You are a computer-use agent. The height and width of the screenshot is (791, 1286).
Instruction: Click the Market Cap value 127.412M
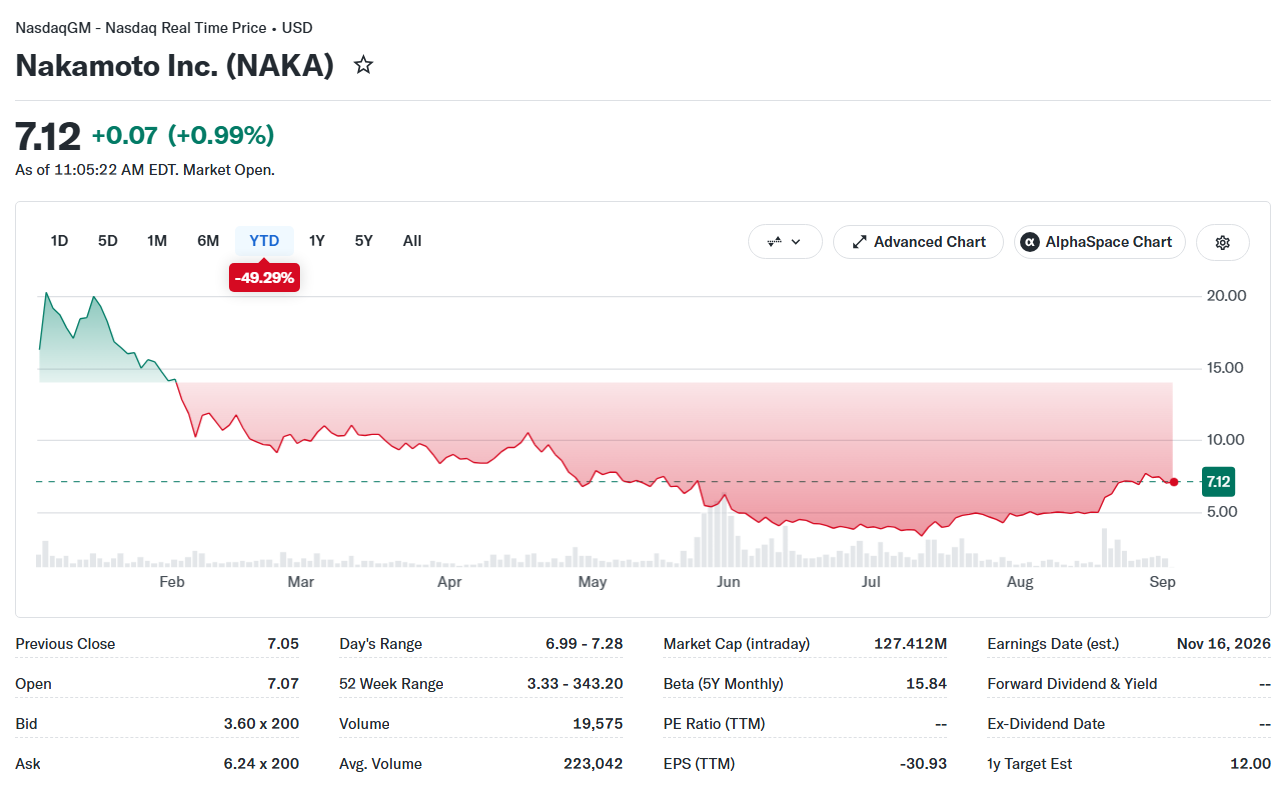click(x=910, y=644)
